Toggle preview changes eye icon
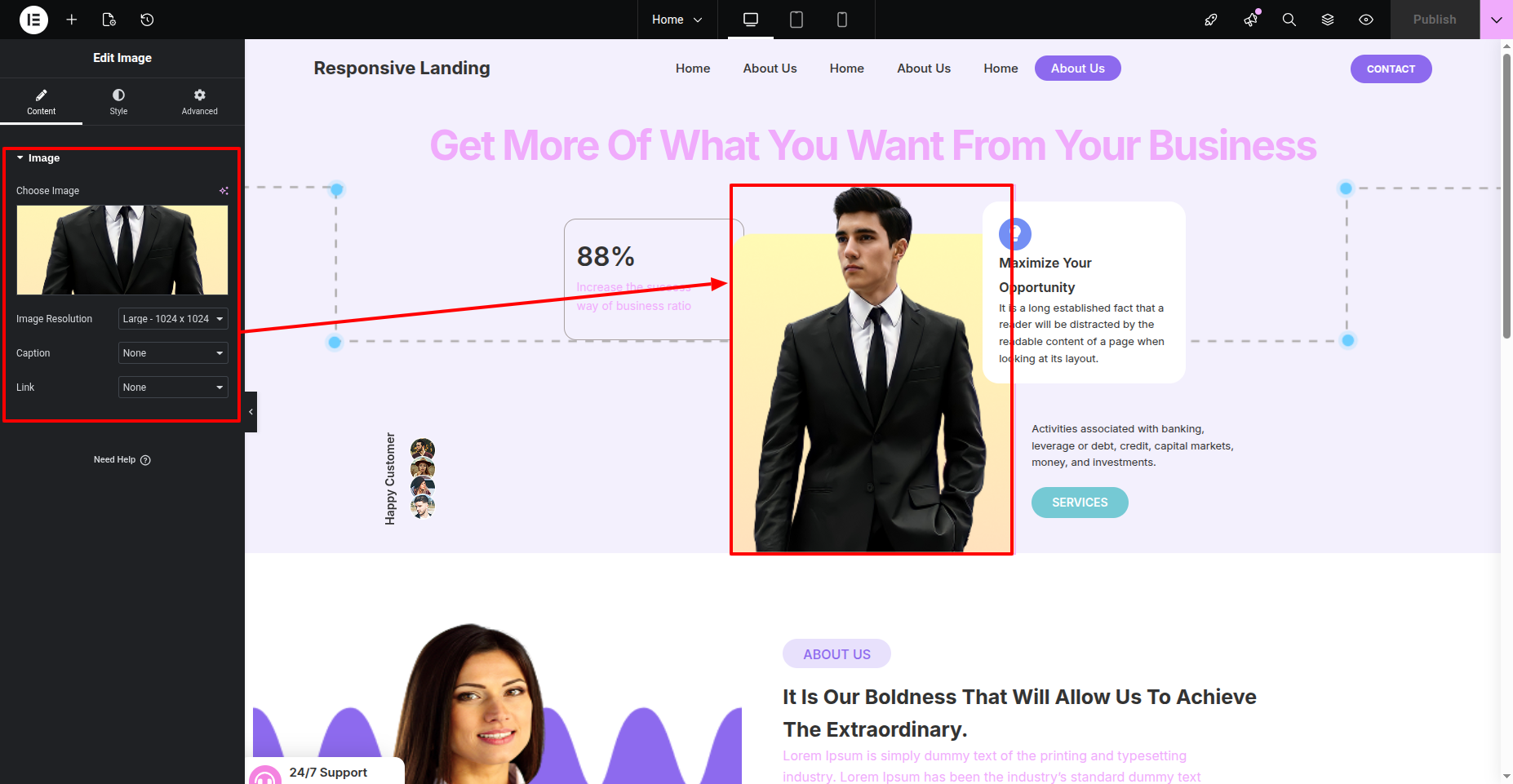The width and height of the screenshot is (1513, 784). (1366, 20)
